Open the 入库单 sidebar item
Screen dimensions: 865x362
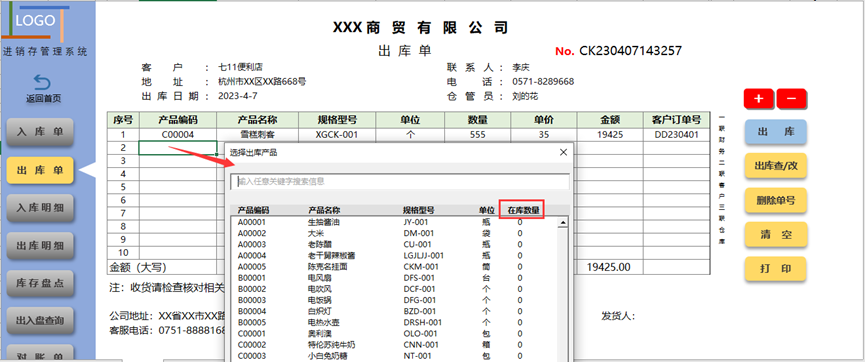(40, 132)
